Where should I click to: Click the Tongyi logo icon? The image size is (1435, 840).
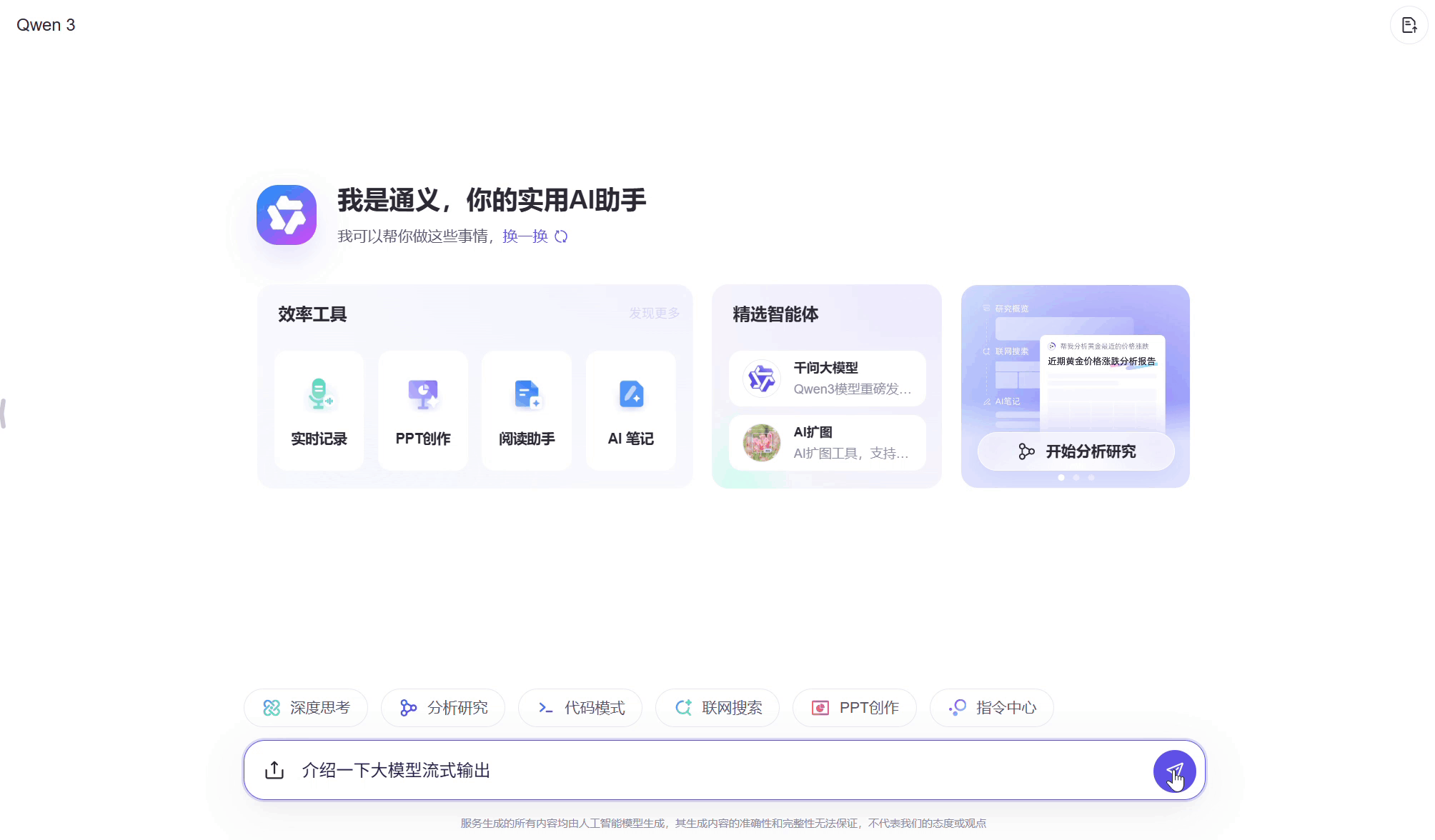point(287,214)
